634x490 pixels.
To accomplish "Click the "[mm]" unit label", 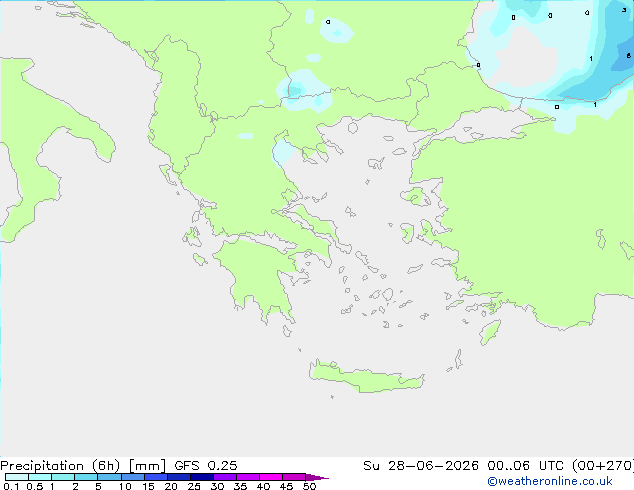I will (147, 466).
